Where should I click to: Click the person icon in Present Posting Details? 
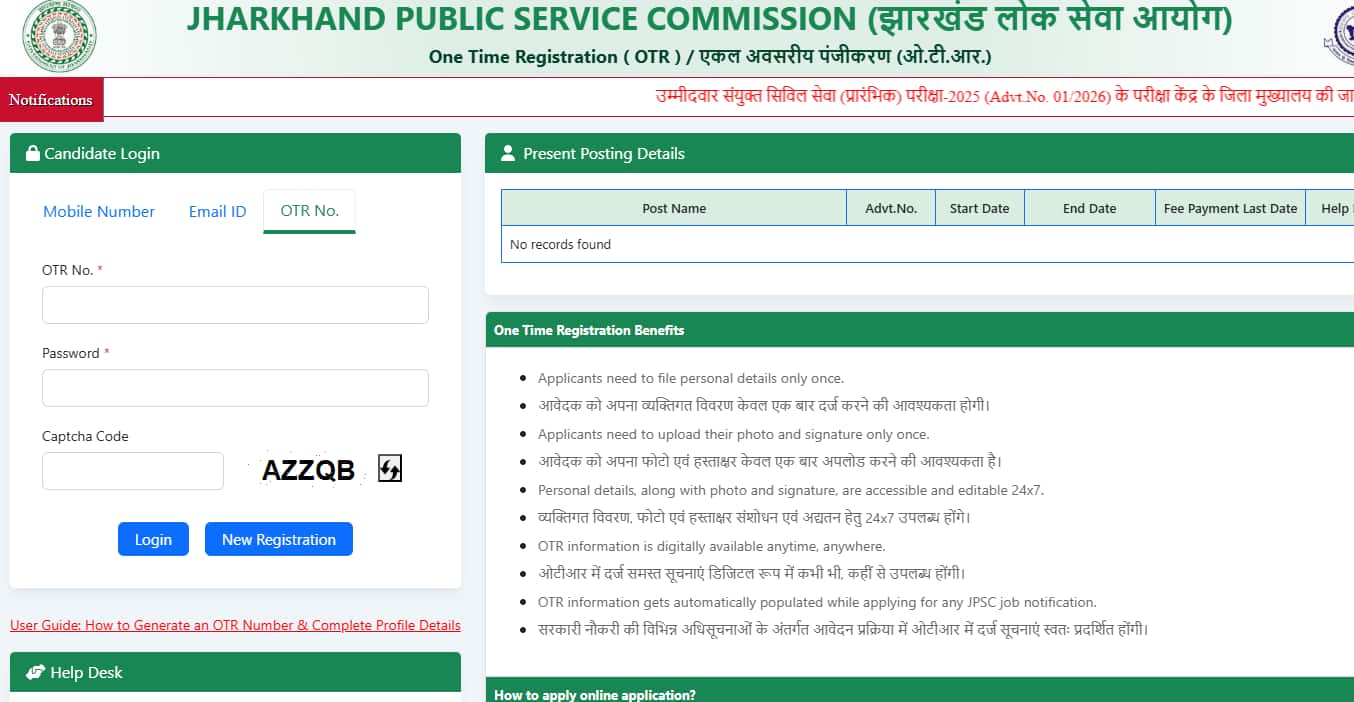coord(507,153)
